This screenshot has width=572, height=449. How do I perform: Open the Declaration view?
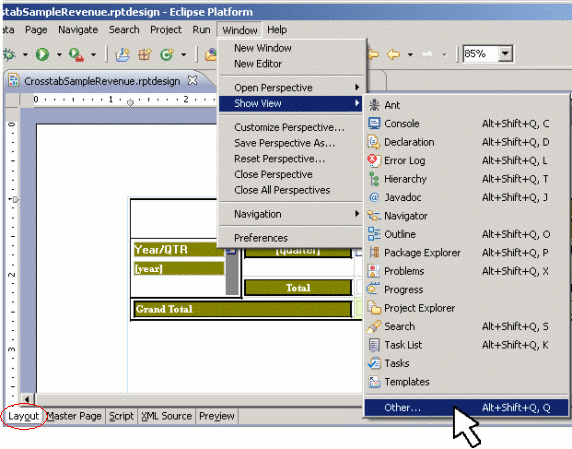(466, 142)
